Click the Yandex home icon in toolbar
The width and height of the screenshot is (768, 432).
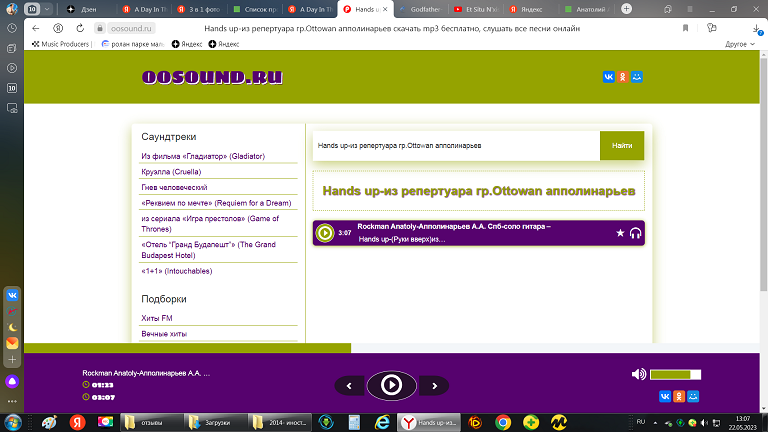[x=58, y=28]
